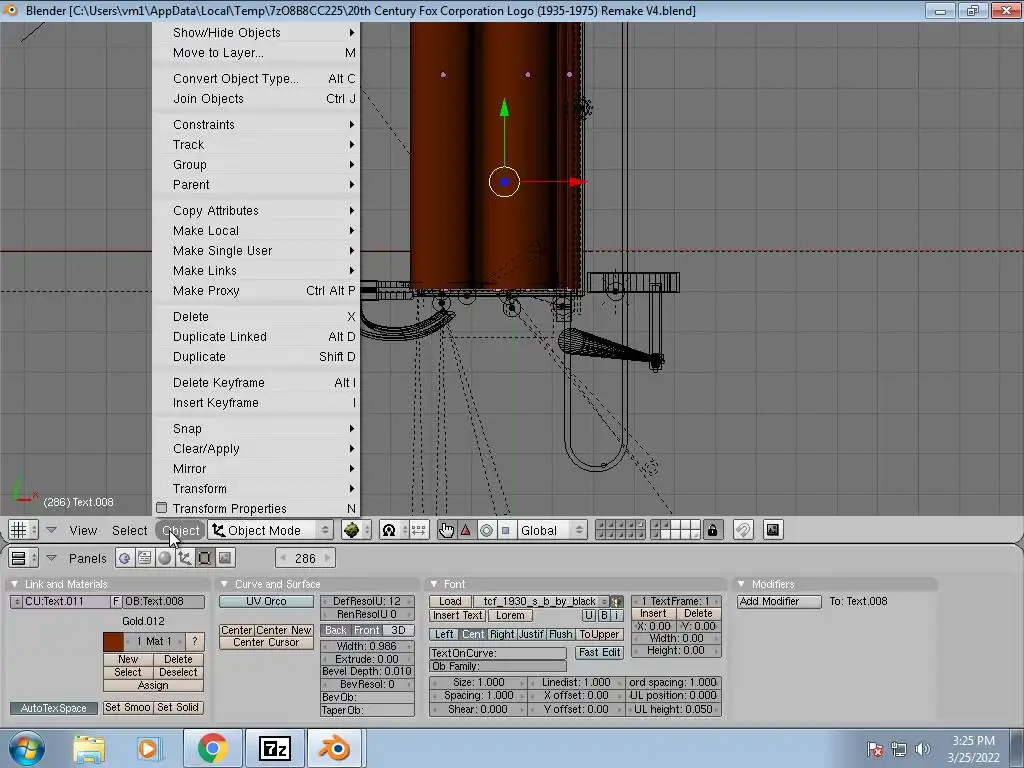The width and height of the screenshot is (1024, 768).
Task: Click the layer lock icon
Action: (712, 530)
